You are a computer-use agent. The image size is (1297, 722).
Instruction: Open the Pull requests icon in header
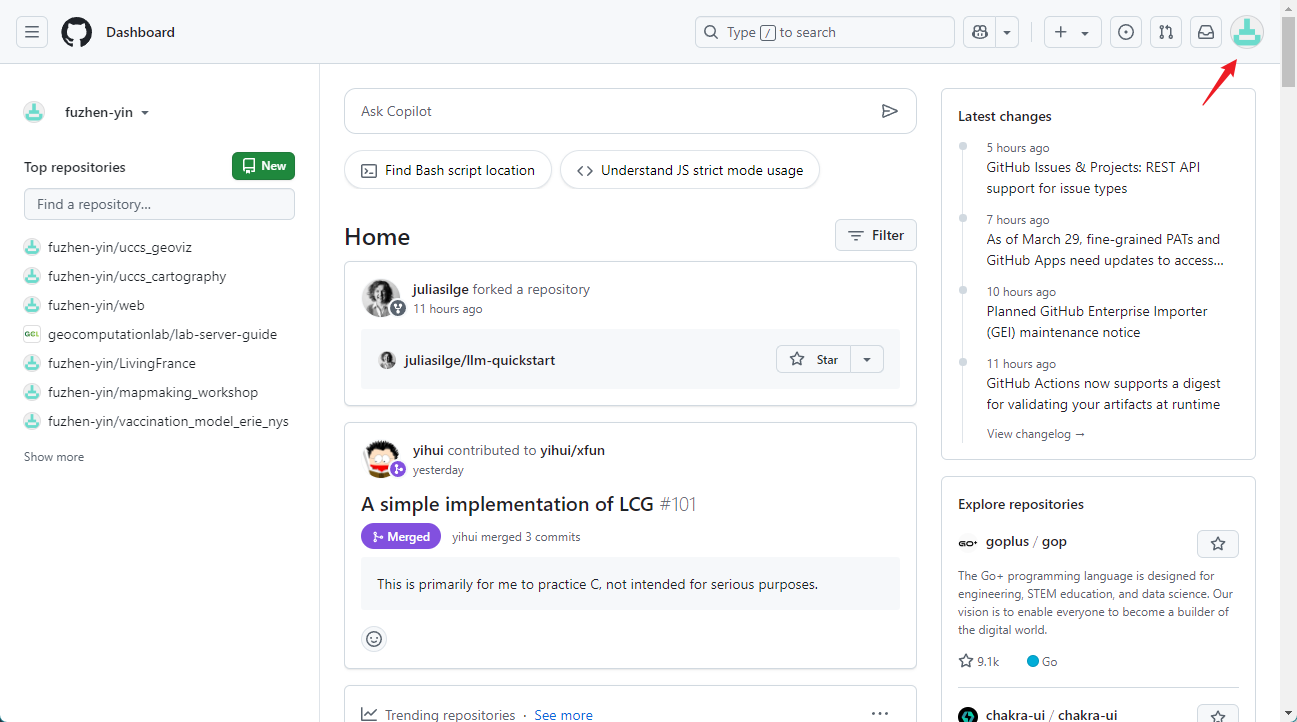tap(1166, 32)
